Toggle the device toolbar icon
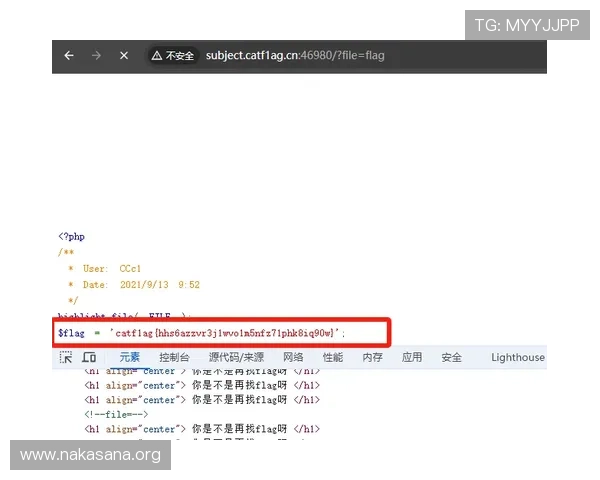This screenshot has height=480, width=600. [89, 357]
